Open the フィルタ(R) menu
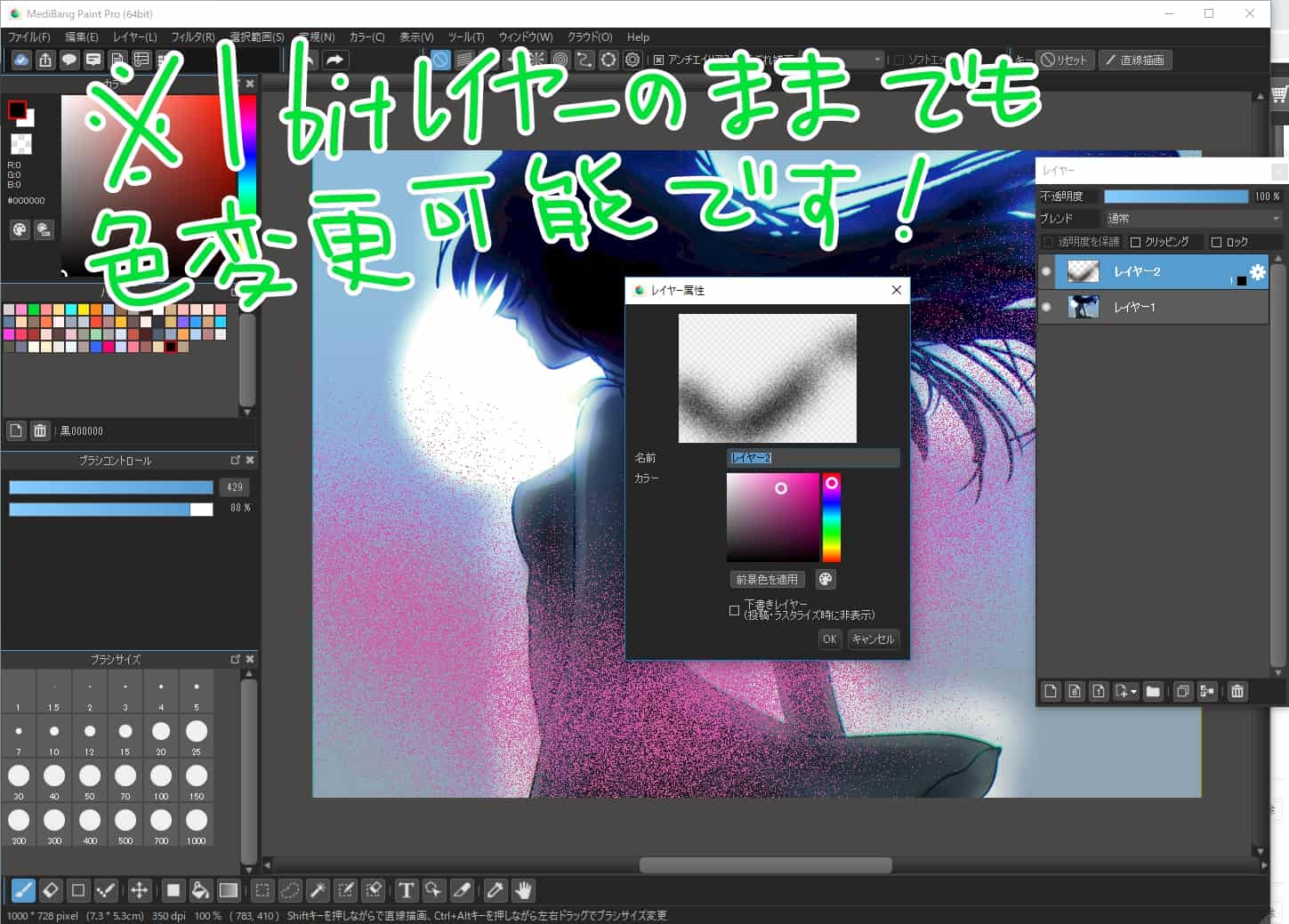Image resolution: width=1289 pixels, height=924 pixels. [x=193, y=37]
